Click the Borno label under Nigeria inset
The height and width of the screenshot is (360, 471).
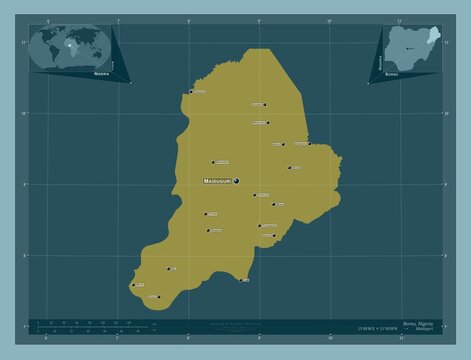[391, 74]
